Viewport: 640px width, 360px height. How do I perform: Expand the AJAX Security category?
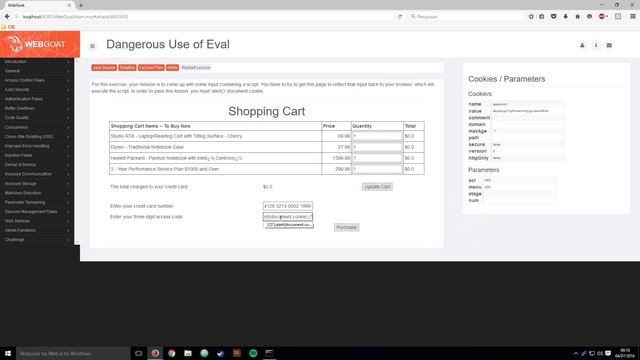pyautogui.click(x=37, y=90)
